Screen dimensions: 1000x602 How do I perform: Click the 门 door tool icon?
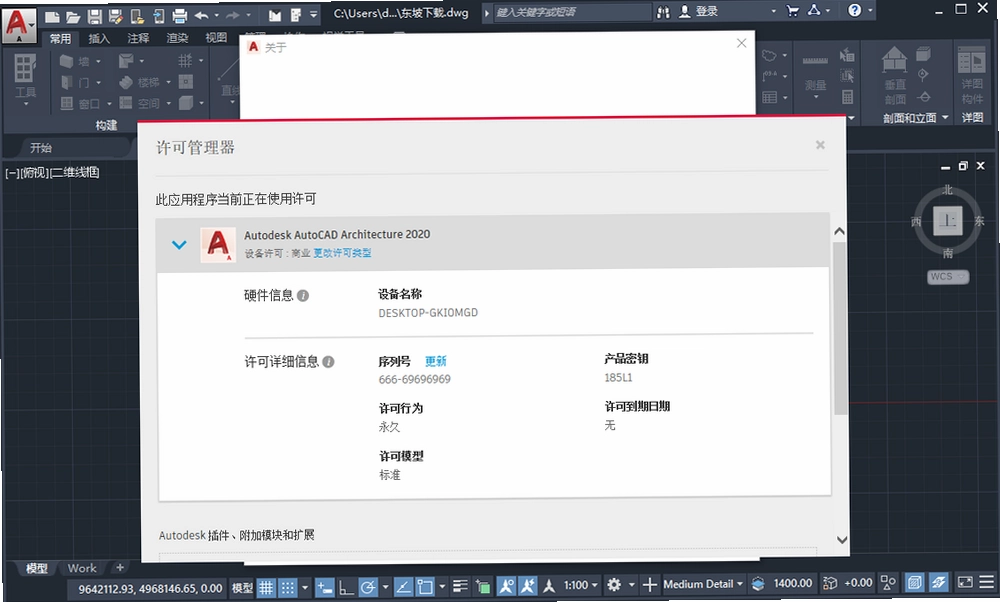[x=66, y=82]
